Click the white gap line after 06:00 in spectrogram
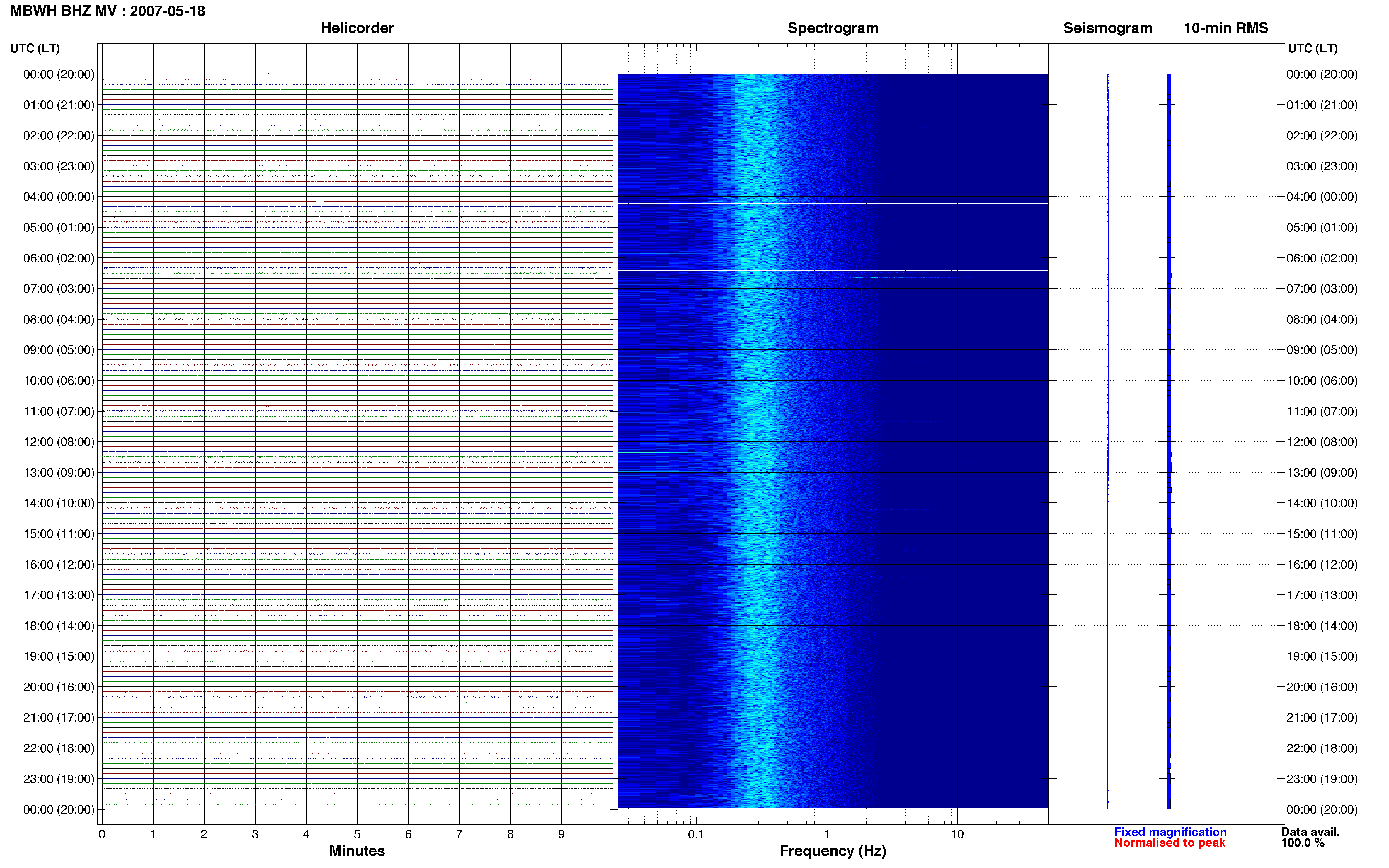The height and width of the screenshot is (868, 1389). [833, 270]
